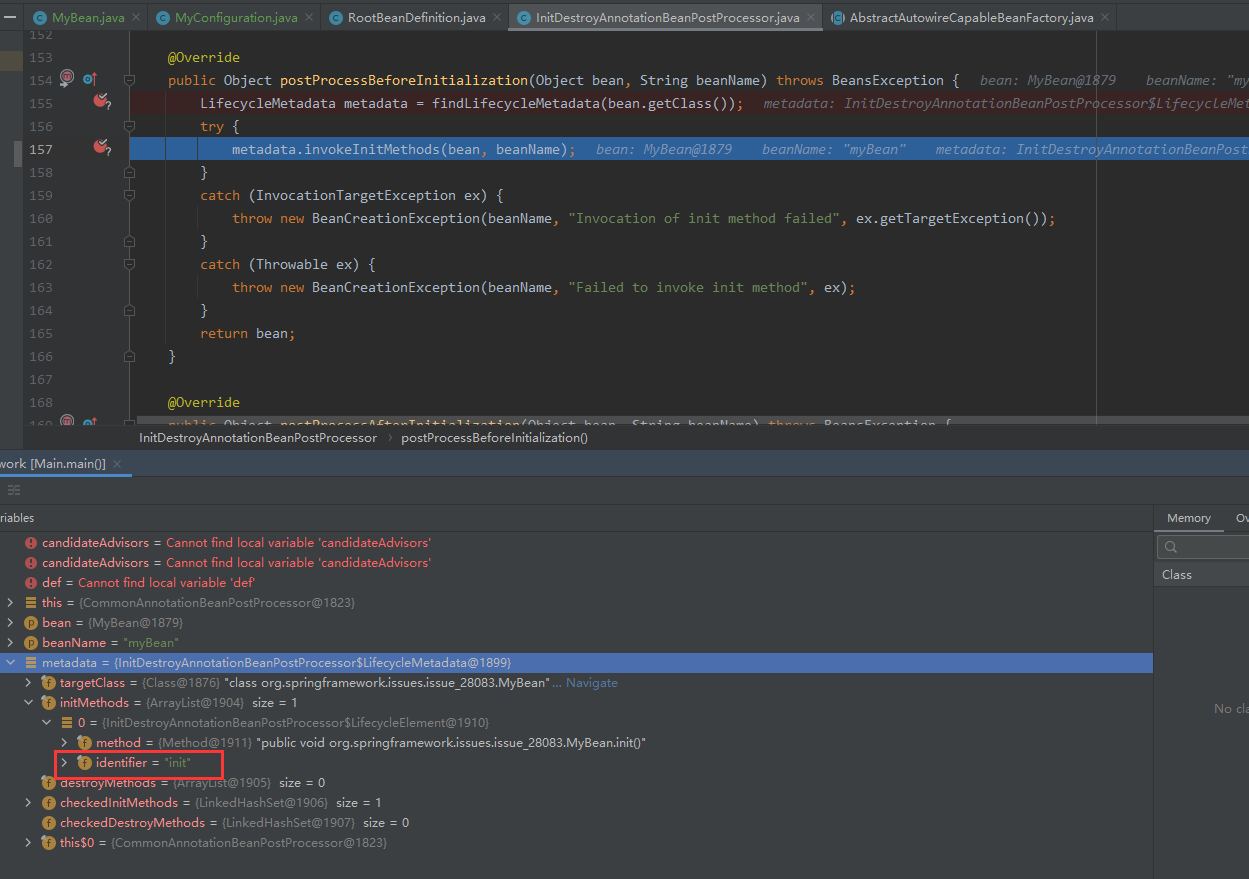Focus the Memory panel search field
Screen dimensions: 1249x879
(x=1203, y=547)
